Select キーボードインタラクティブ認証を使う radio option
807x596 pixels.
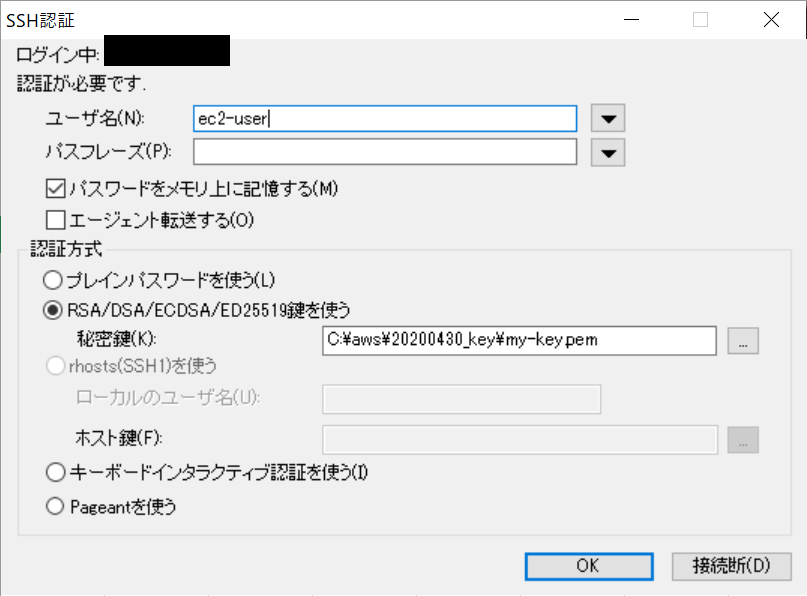point(56,472)
